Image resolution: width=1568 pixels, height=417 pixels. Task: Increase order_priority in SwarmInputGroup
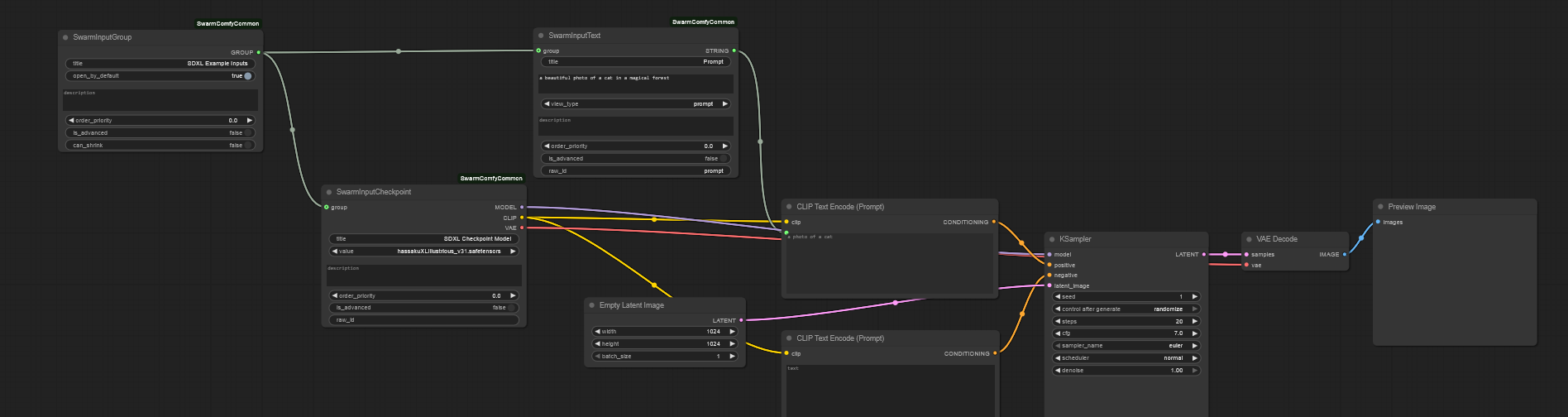coord(249,120)
